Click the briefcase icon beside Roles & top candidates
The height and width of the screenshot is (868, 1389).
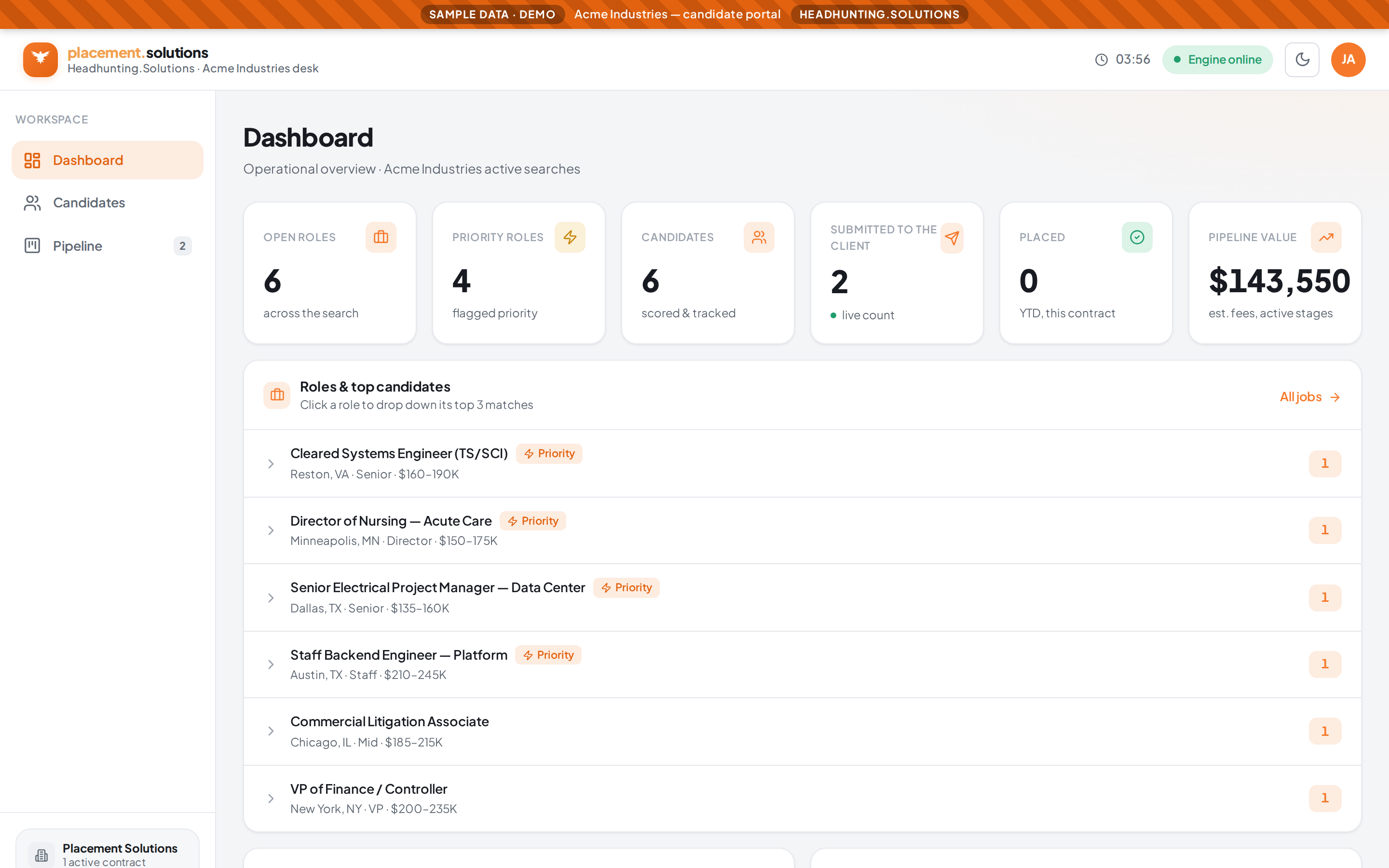click(277, 395)
